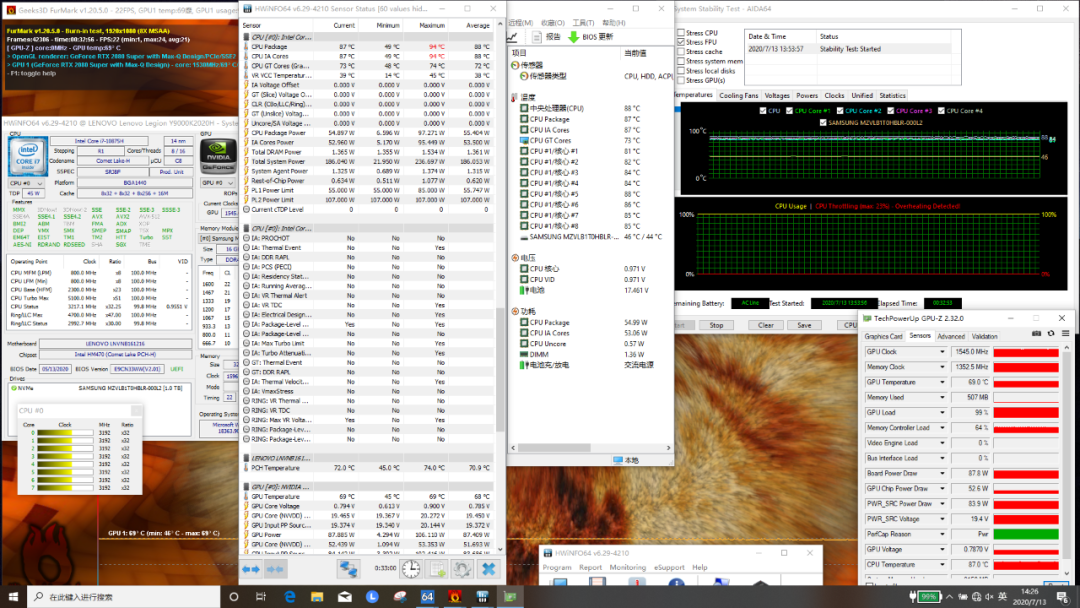
Task: Open Task View on taskbar
Action: (261, 596)
